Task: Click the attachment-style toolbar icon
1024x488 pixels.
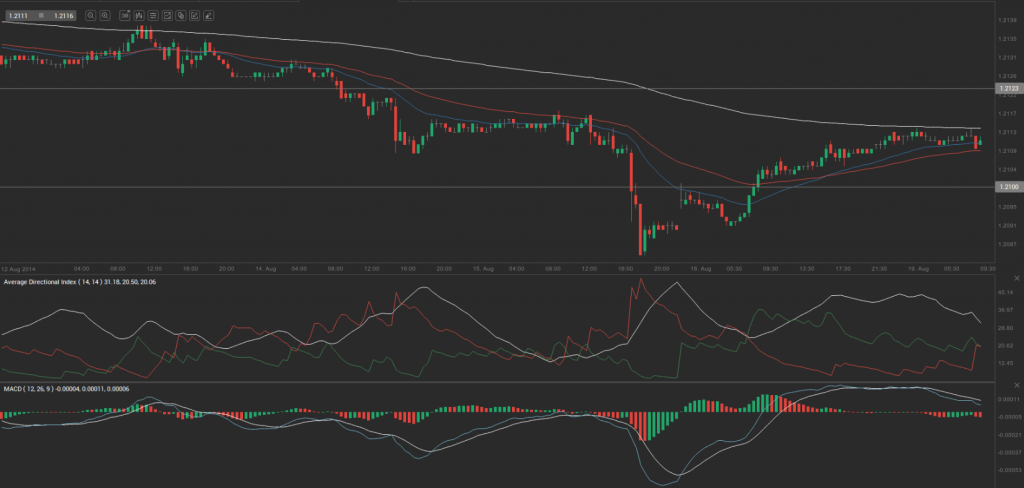Action: coord(181,15)
